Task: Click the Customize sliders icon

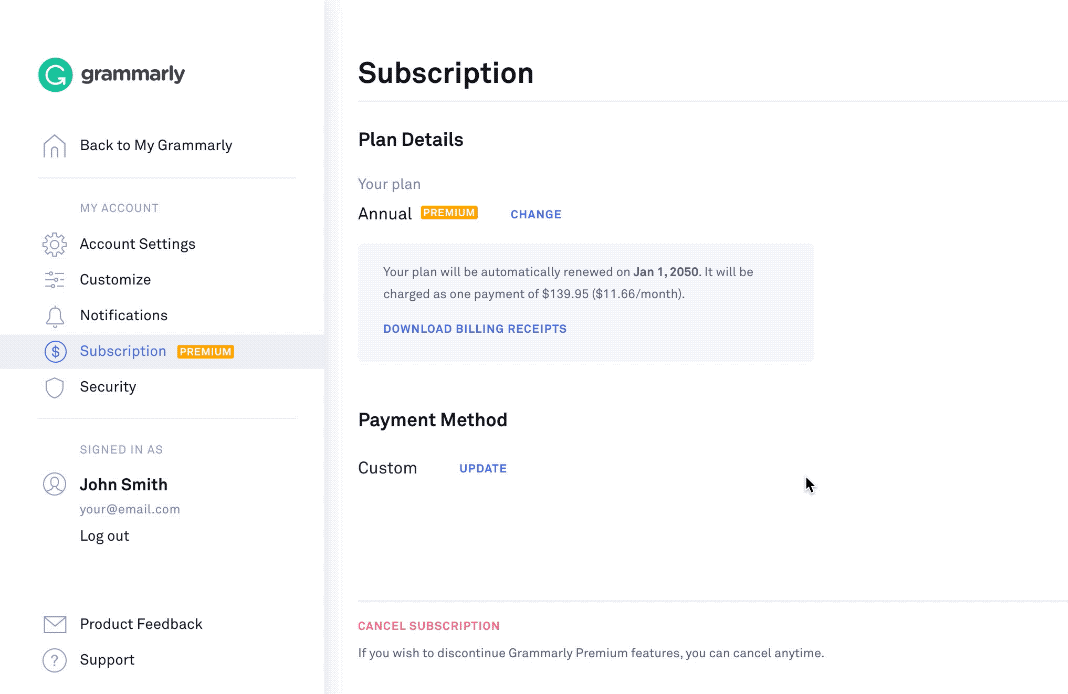Action: [55, 280]
